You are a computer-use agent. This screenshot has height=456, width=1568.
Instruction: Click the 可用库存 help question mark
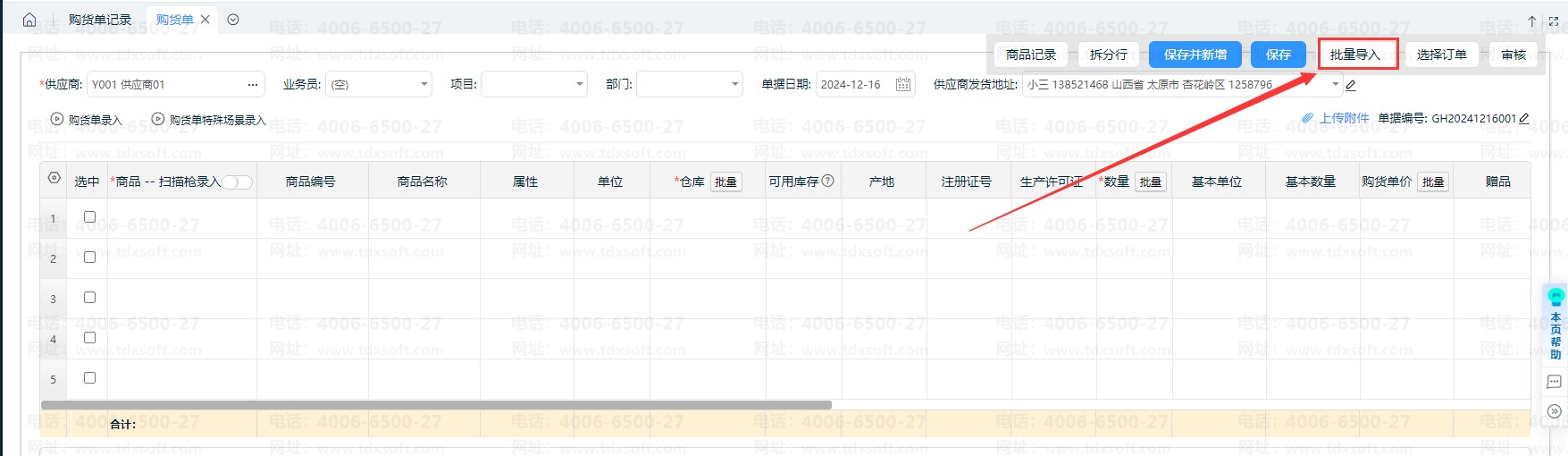coord(828,181)
